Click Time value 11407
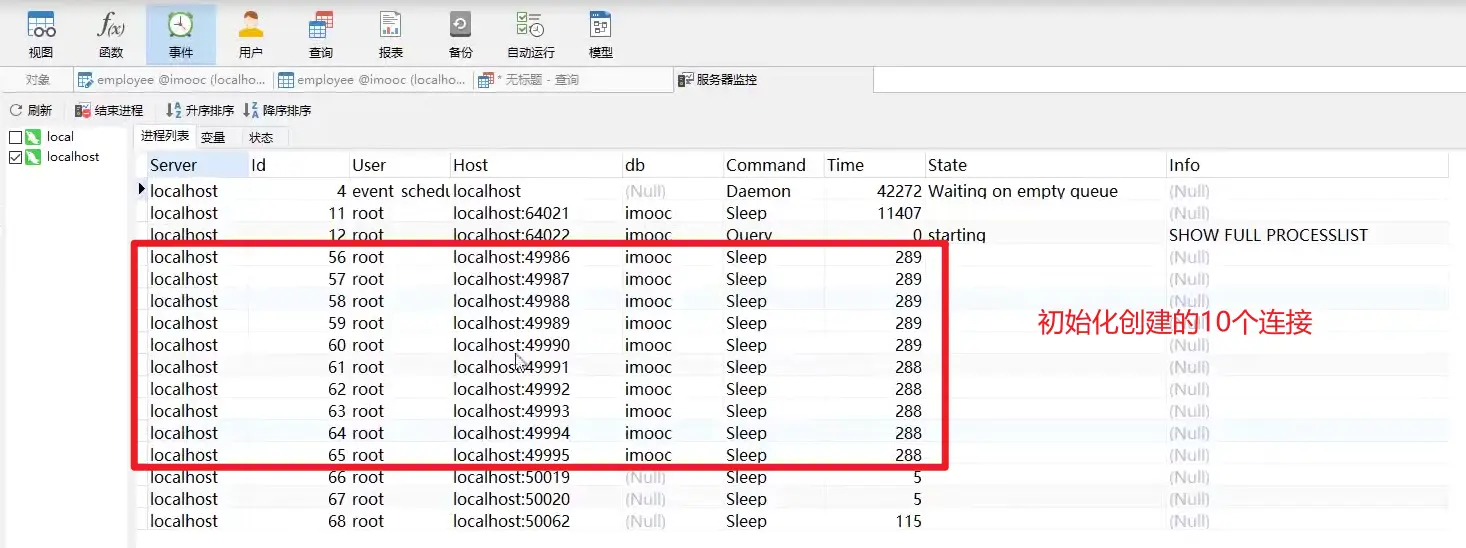The width and height of the screenshot is (1466, 548). click(899, 213)
